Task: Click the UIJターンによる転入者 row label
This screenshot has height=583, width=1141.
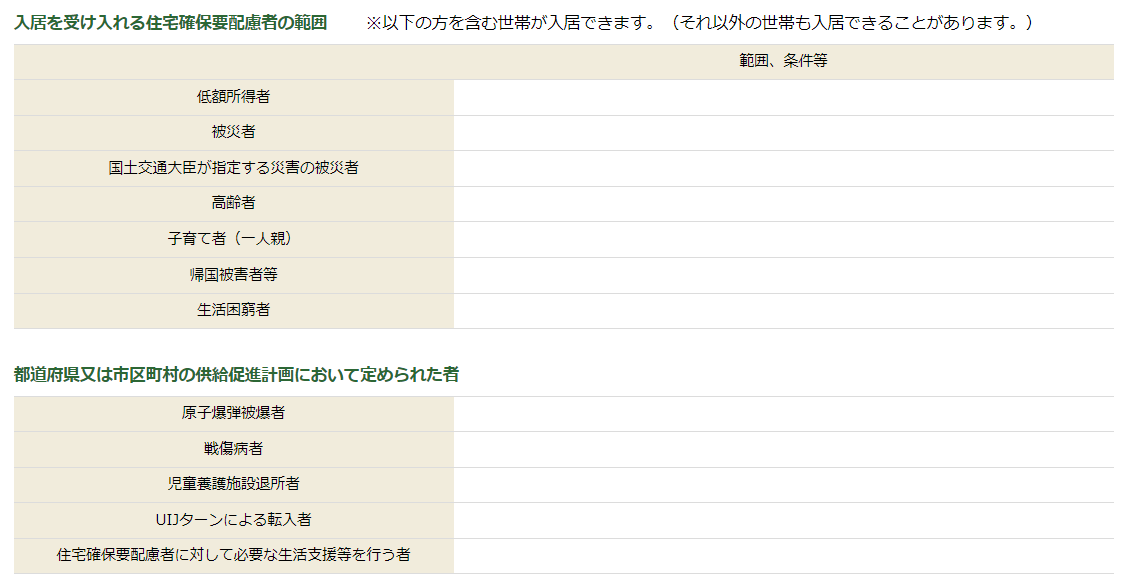Action: click(233, 520)
